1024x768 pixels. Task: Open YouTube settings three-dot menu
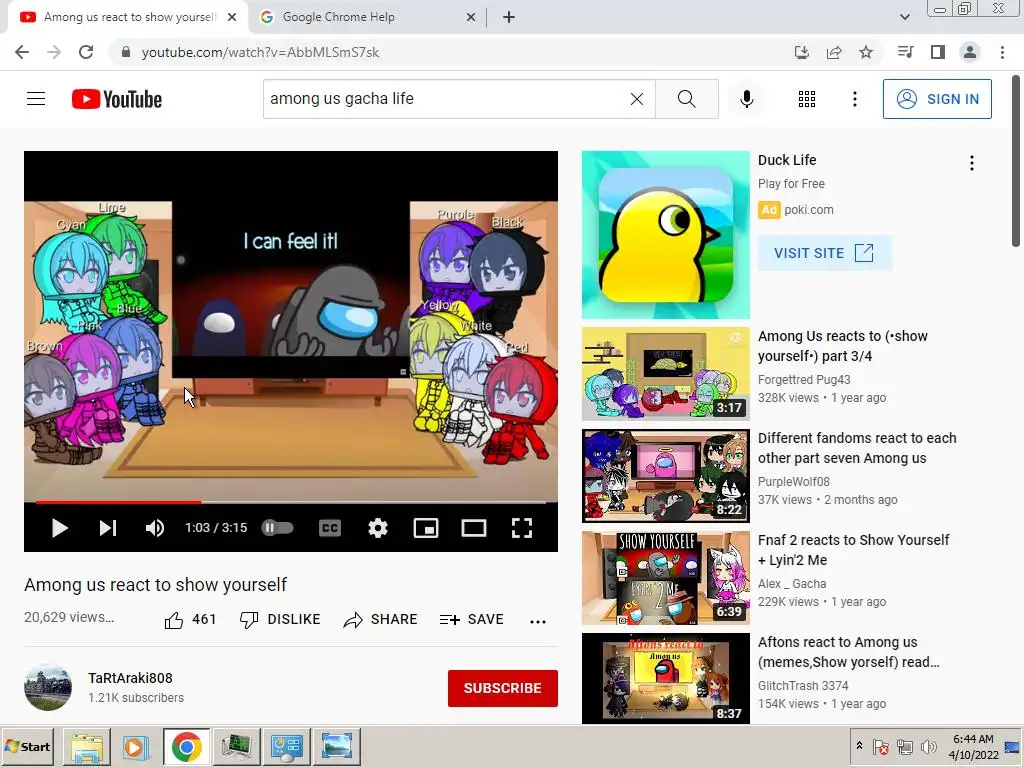click(x=854, y=99)
